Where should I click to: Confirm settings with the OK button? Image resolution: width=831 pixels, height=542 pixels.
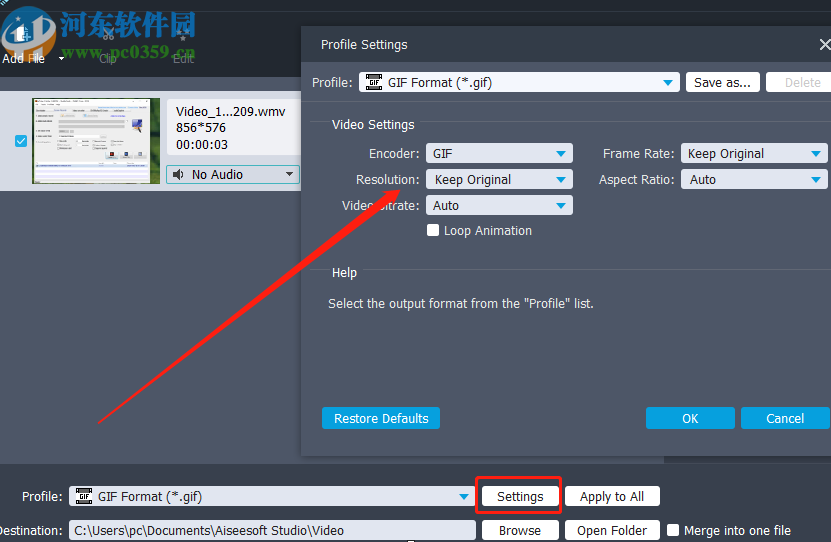click(x=690, y=418)
